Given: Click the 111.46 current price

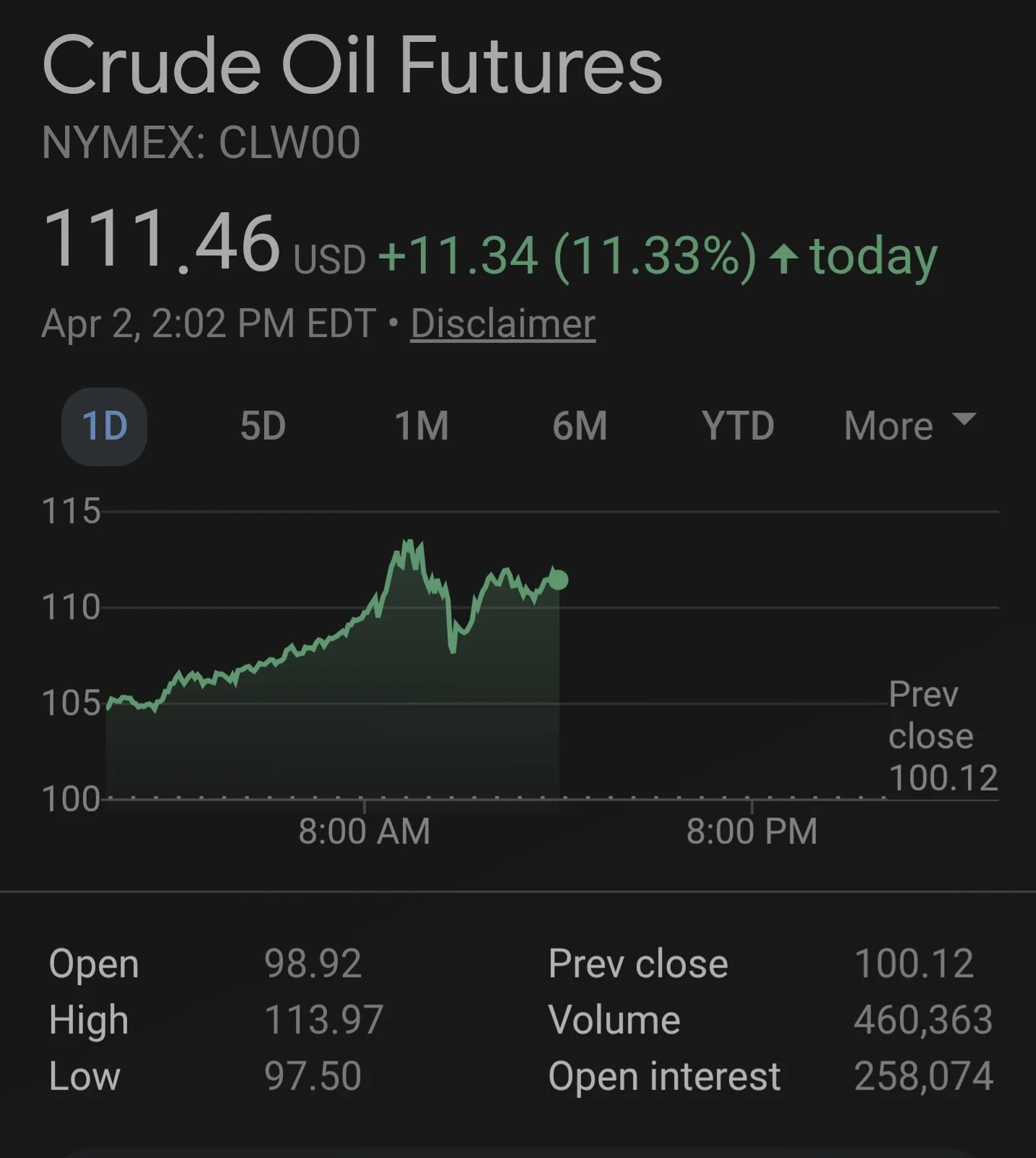Looking at the screenshot, I should click(x=161, y=240).
